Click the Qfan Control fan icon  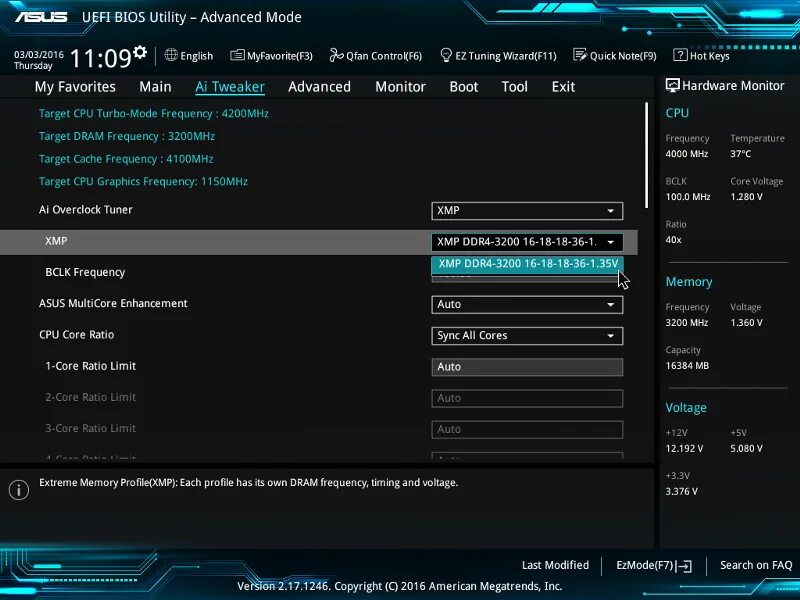pyautogui.click(x=336, y=55)
